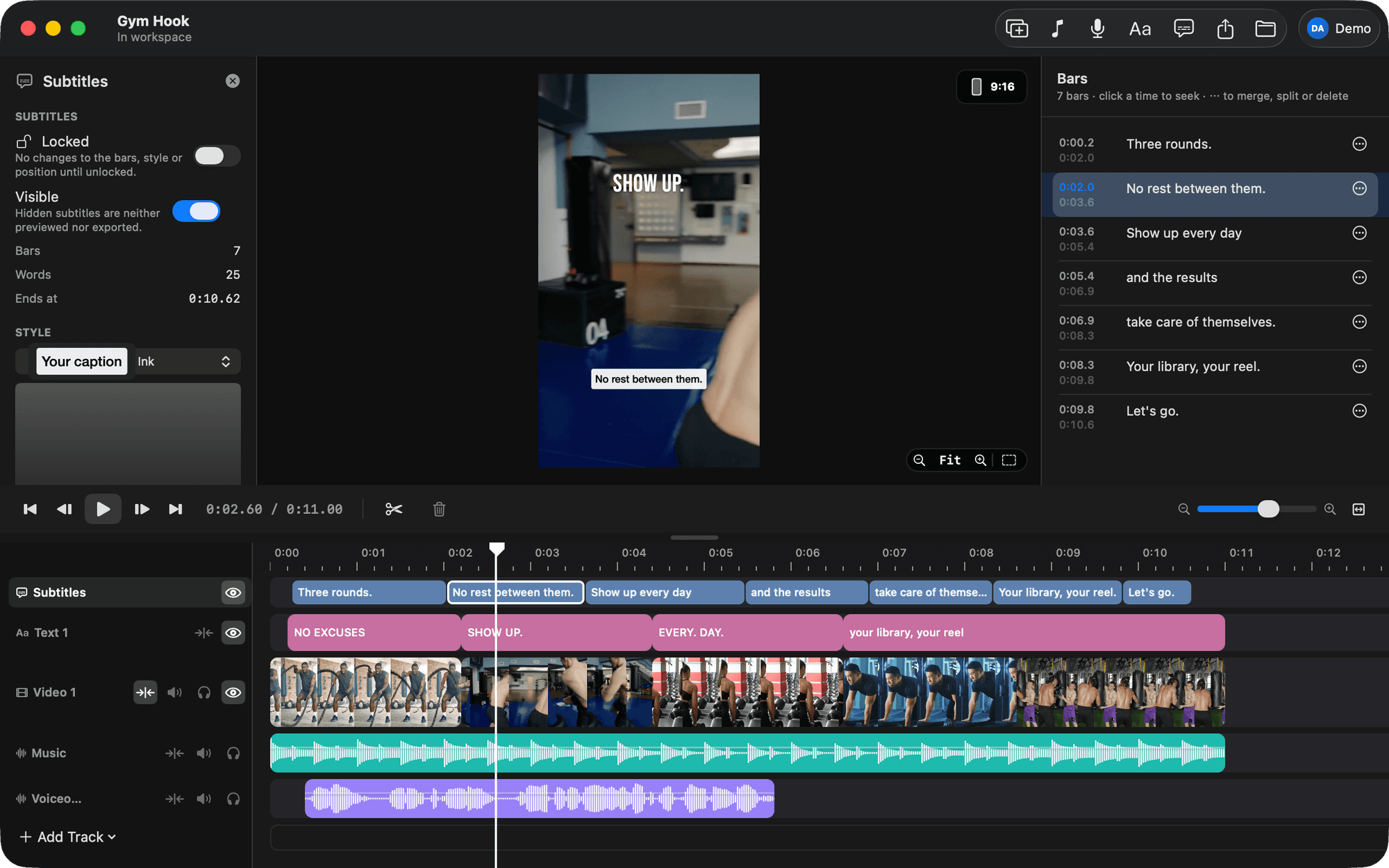Toggle snapping on Video 1 track

(x=145, y=692)
